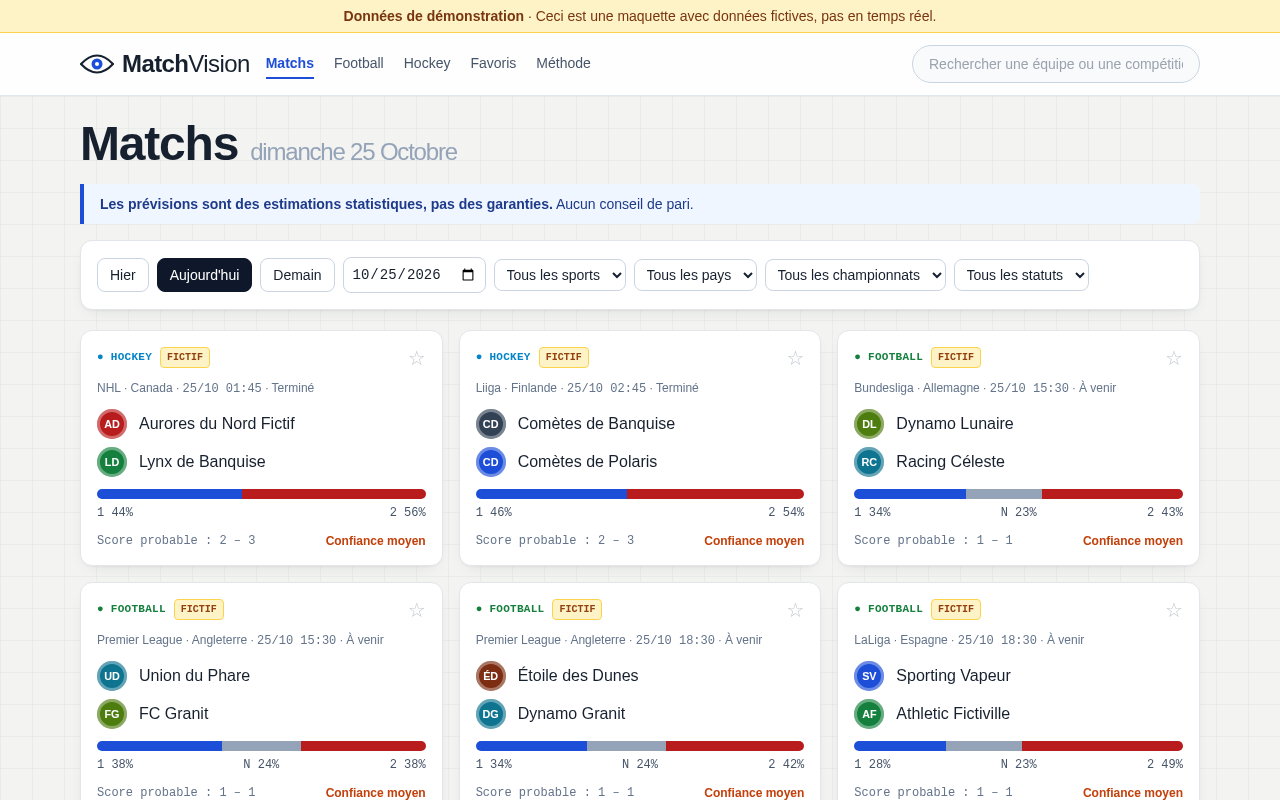Select the Comètes de Polaris CD badge
The image size is (1280, 800).
(x=491, y=462)
